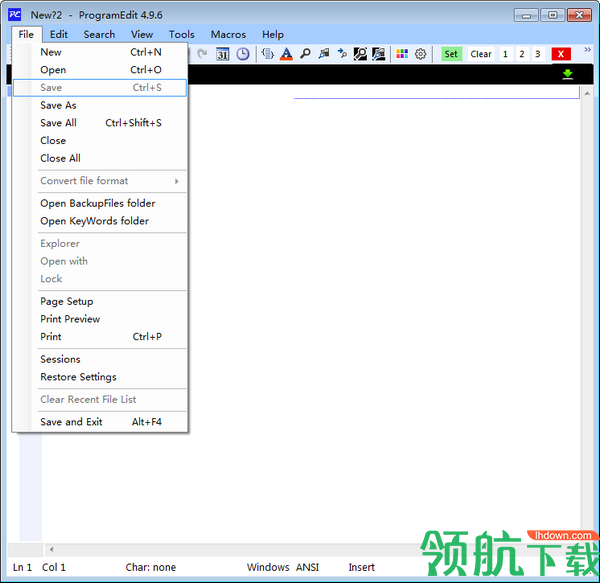Open the Search menu

tap(99, 34)
